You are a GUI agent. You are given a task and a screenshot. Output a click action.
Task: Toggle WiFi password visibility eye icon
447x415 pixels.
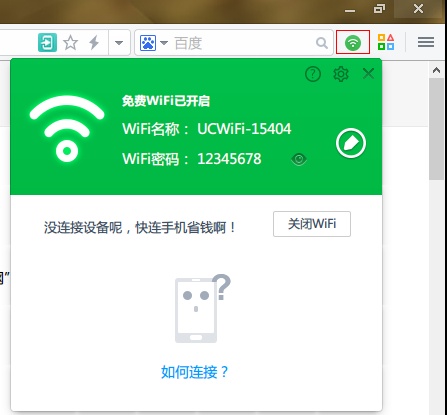point(299,159)
